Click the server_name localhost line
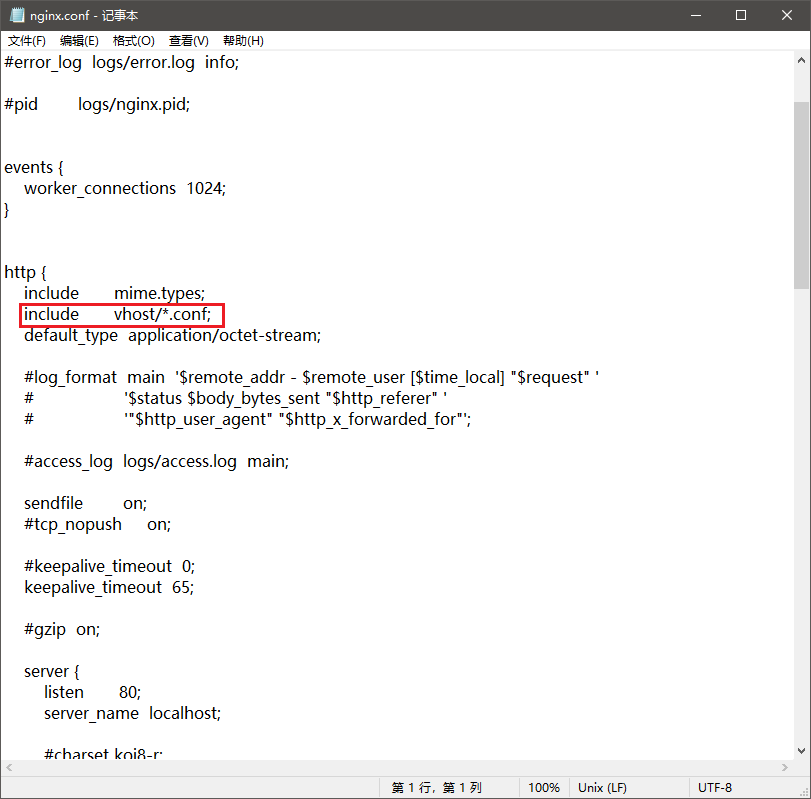The width and height of the screenshot is (811, 799). point(131,713)
